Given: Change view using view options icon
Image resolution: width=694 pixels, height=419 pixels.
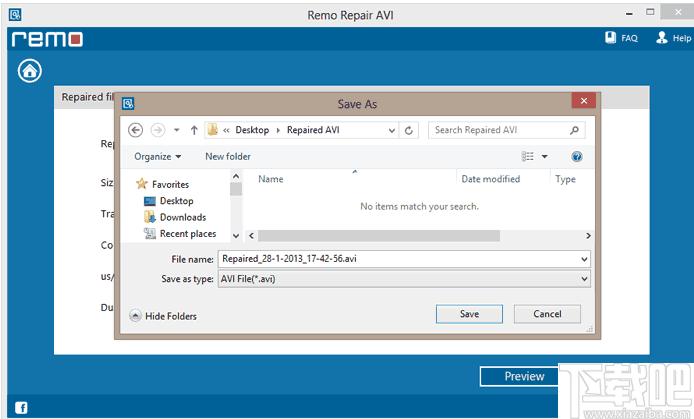Looking at the screenshot, I should (528, 157).
